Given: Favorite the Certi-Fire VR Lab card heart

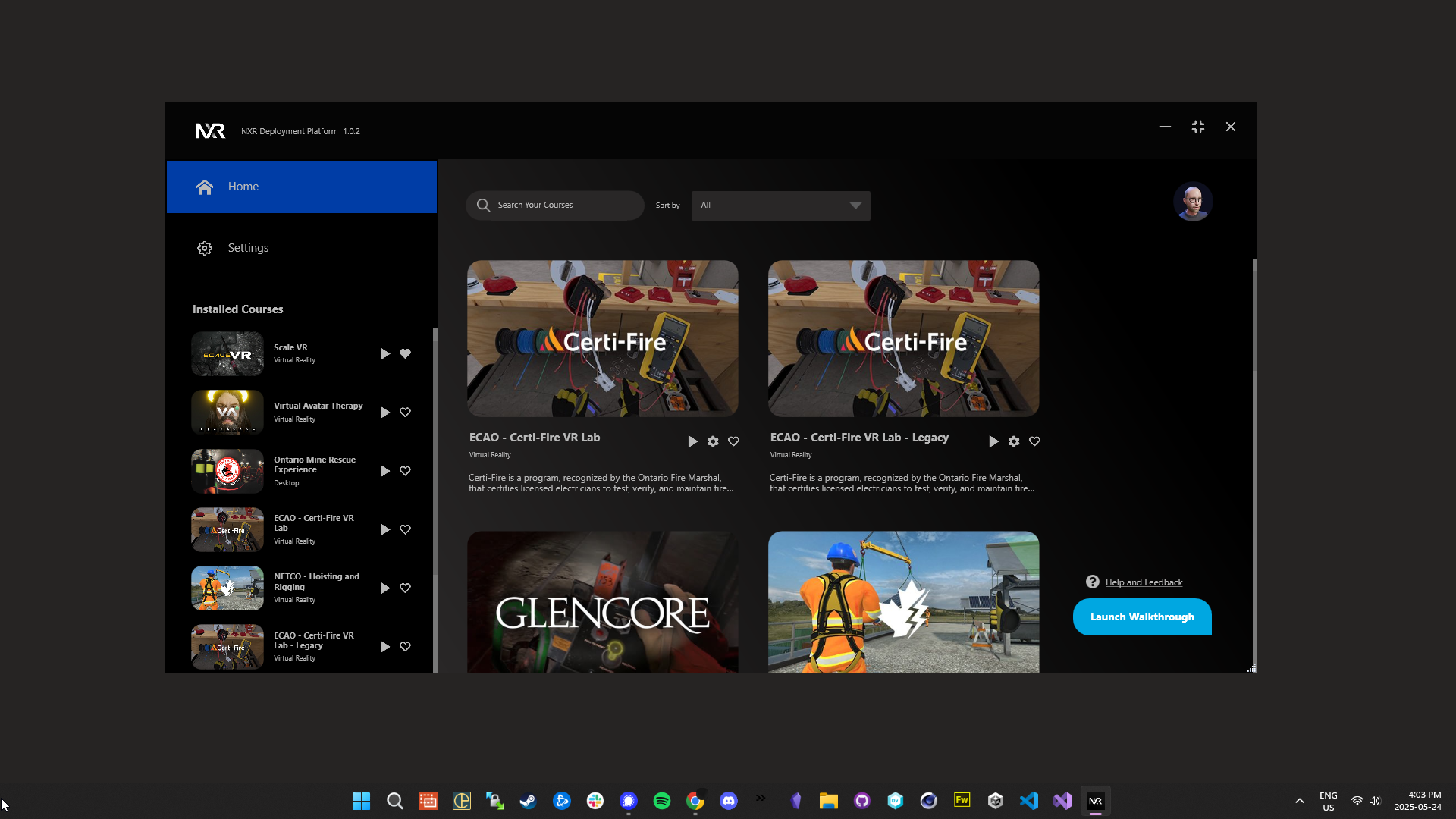Looking at the screenshot, I should pos(733,441).
